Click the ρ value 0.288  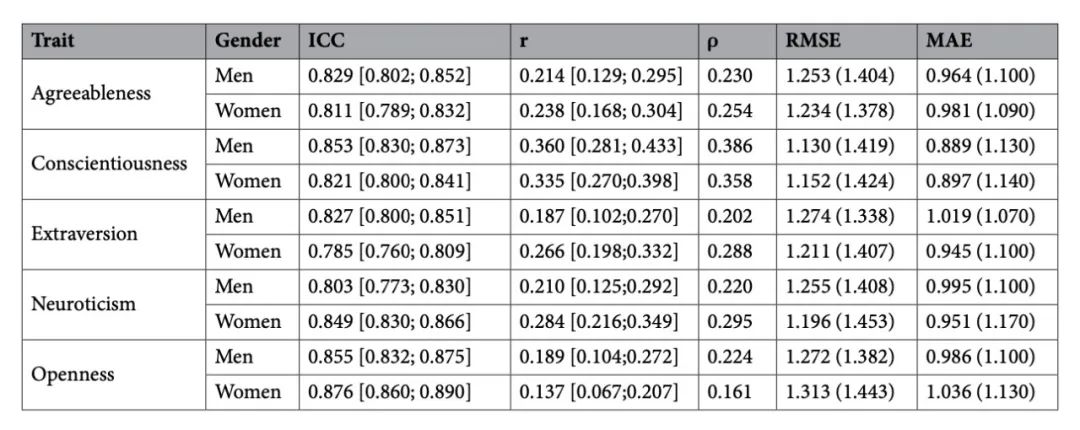[730, 252]
